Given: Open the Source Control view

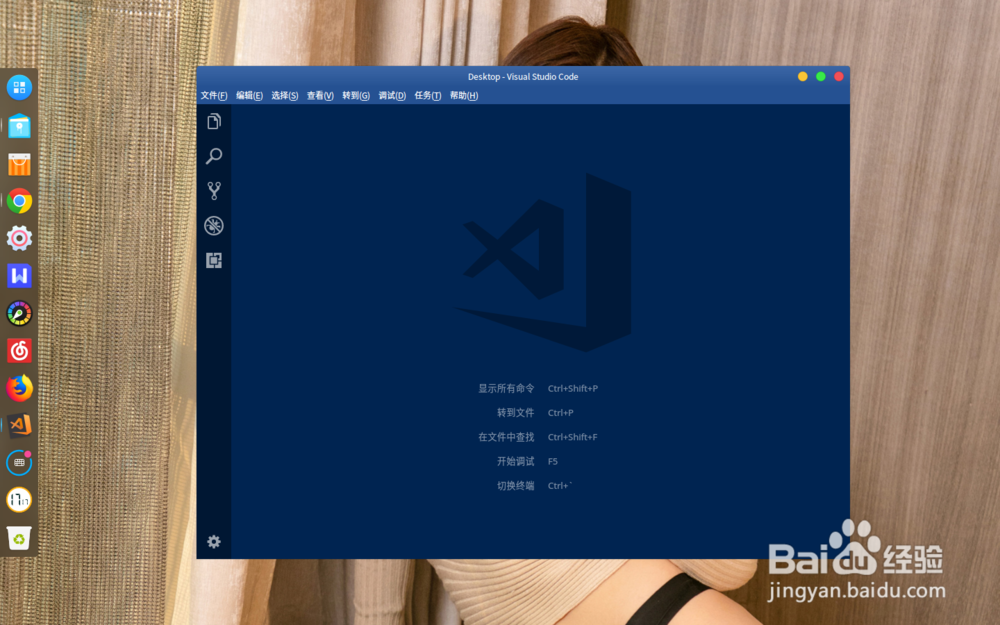Looking at the screenshot, I should pyautogui.click(x=214, y=191).
